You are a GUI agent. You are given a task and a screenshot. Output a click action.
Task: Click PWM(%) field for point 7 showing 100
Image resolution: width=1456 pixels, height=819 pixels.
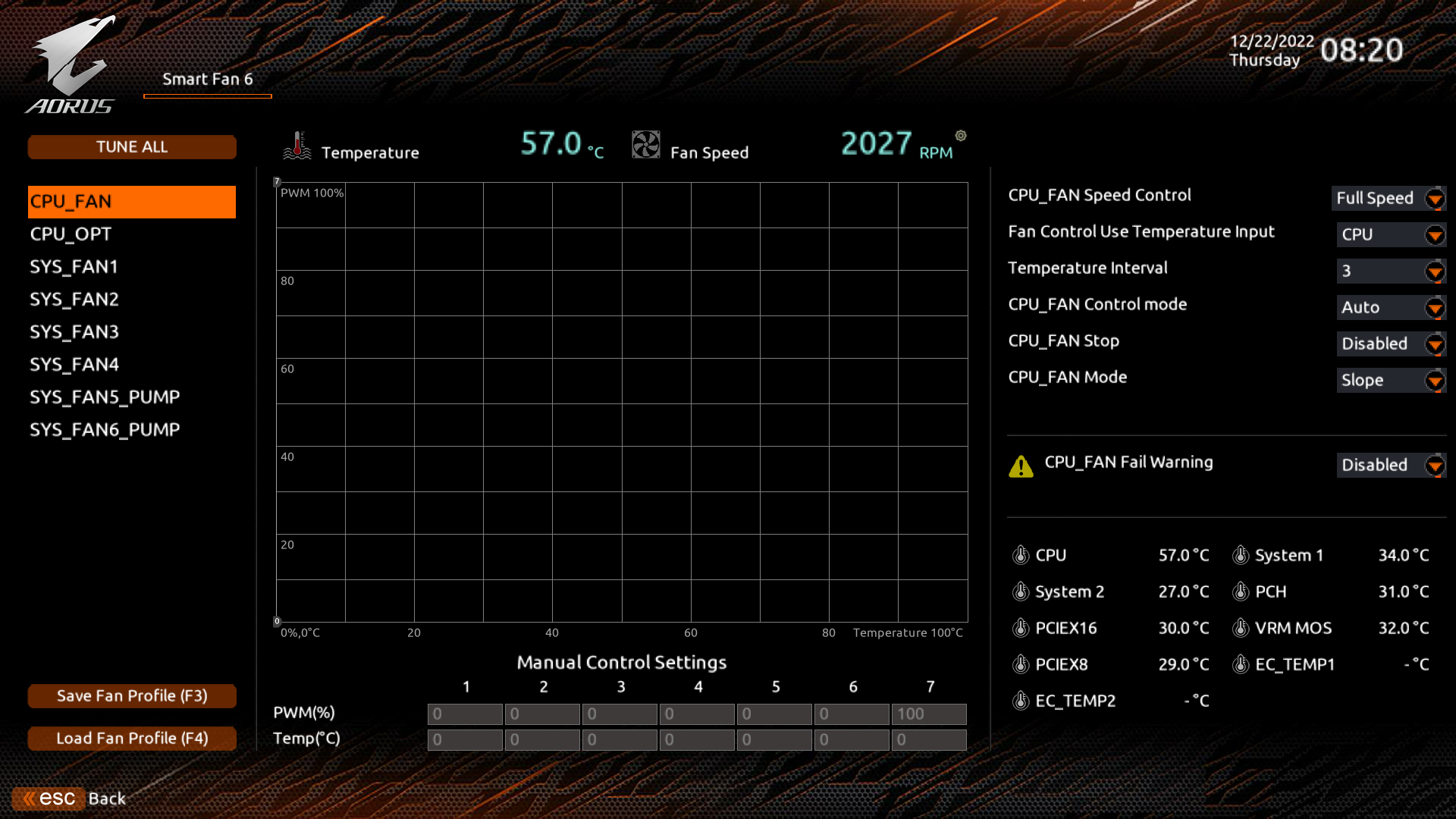tap(930, 714)
